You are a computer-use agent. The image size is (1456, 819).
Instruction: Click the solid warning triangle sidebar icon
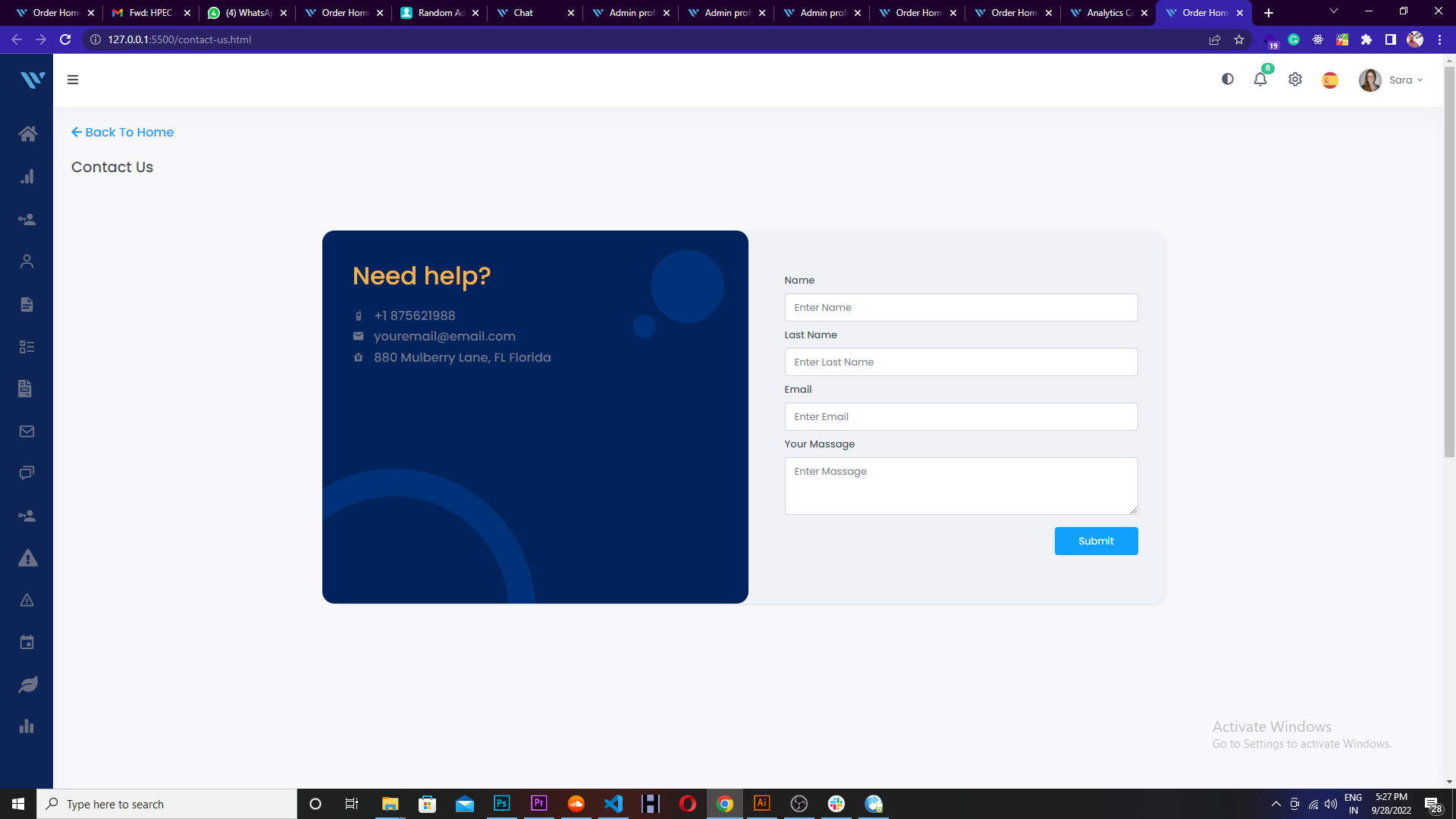(27, 558)
